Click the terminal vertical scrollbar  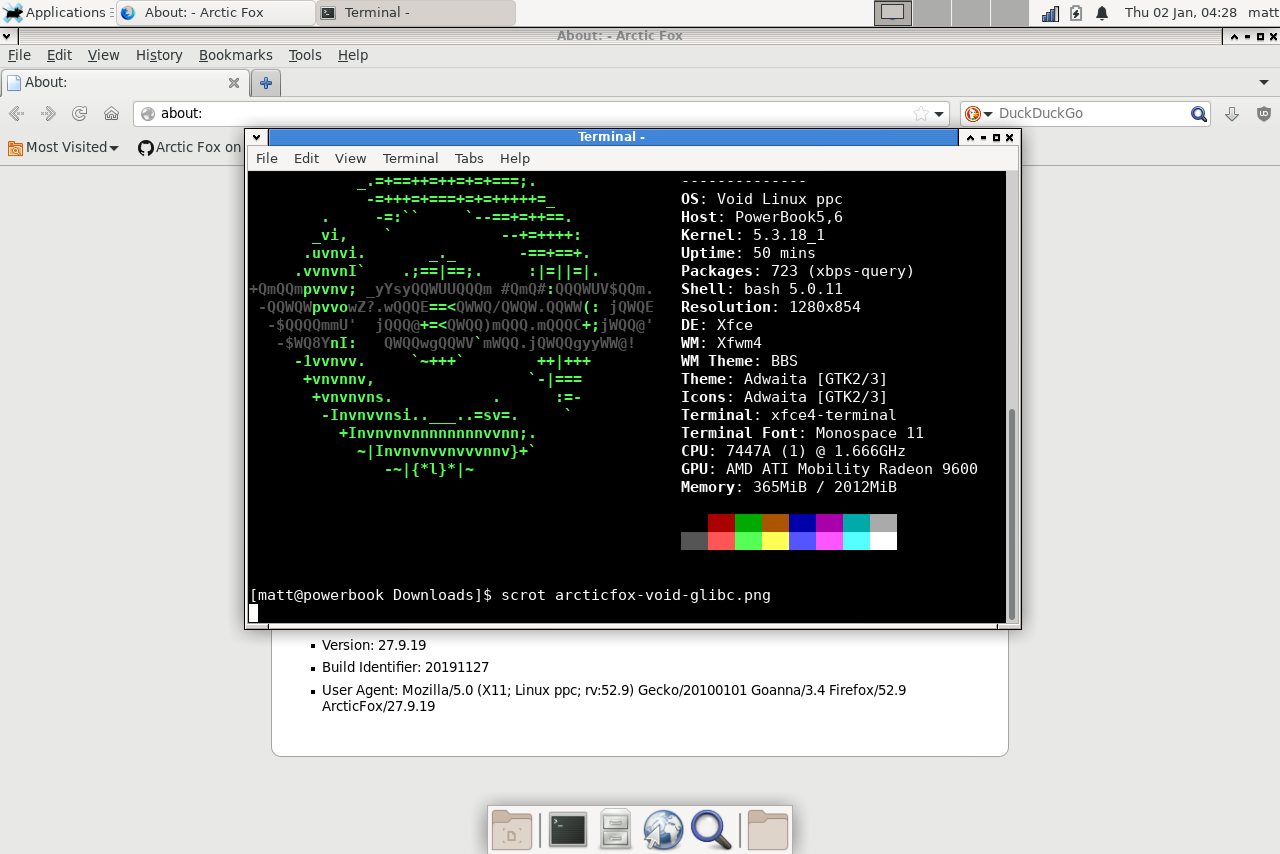coord(1011,514)
